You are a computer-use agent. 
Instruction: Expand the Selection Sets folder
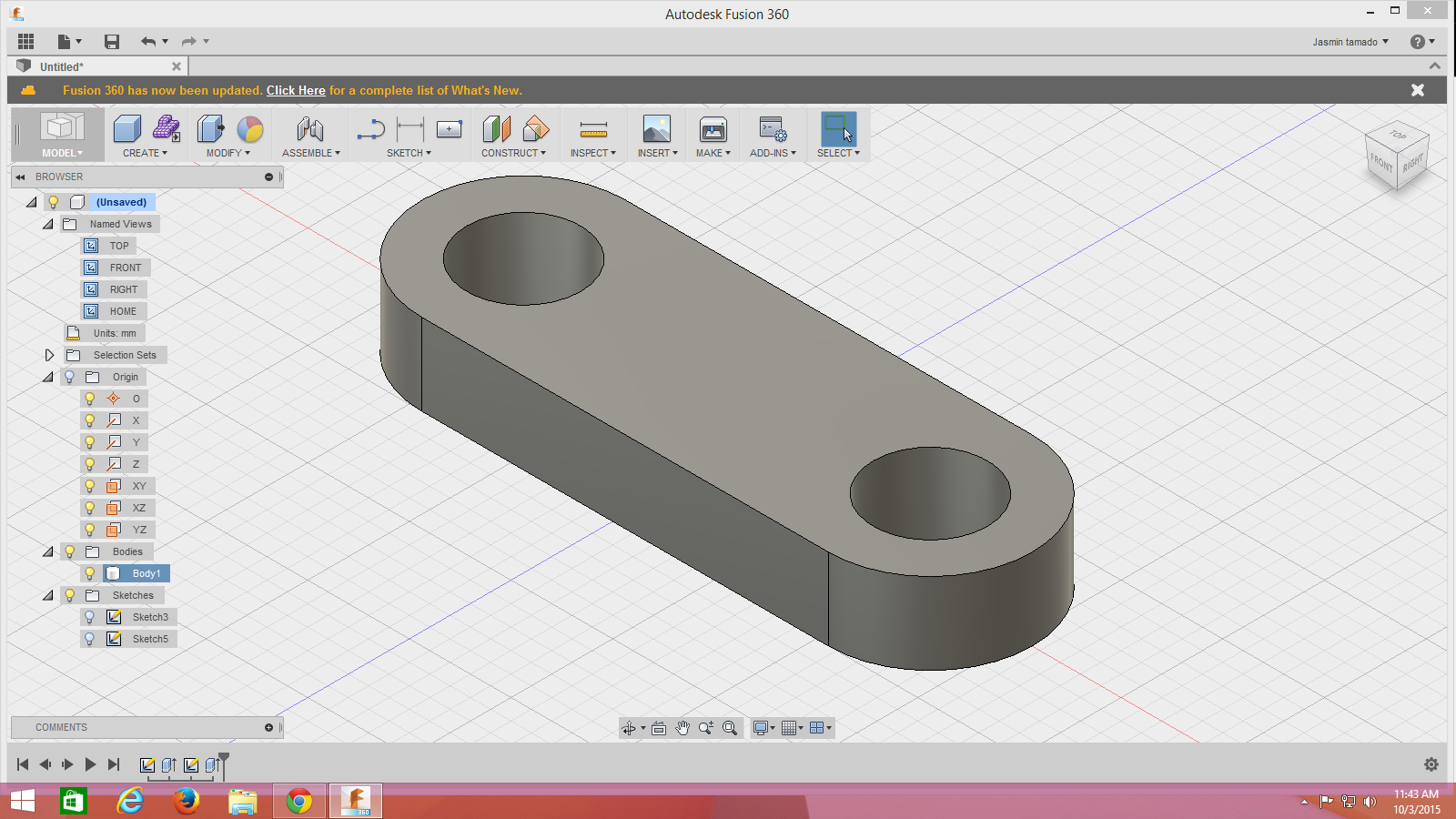tap(50, 355)
